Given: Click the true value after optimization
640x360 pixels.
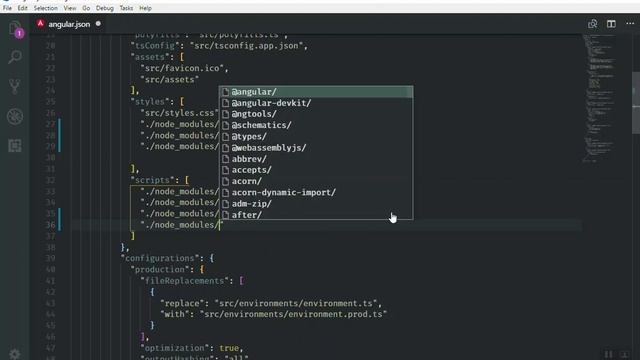Looking at the screenshot, I should click(229, 348).
